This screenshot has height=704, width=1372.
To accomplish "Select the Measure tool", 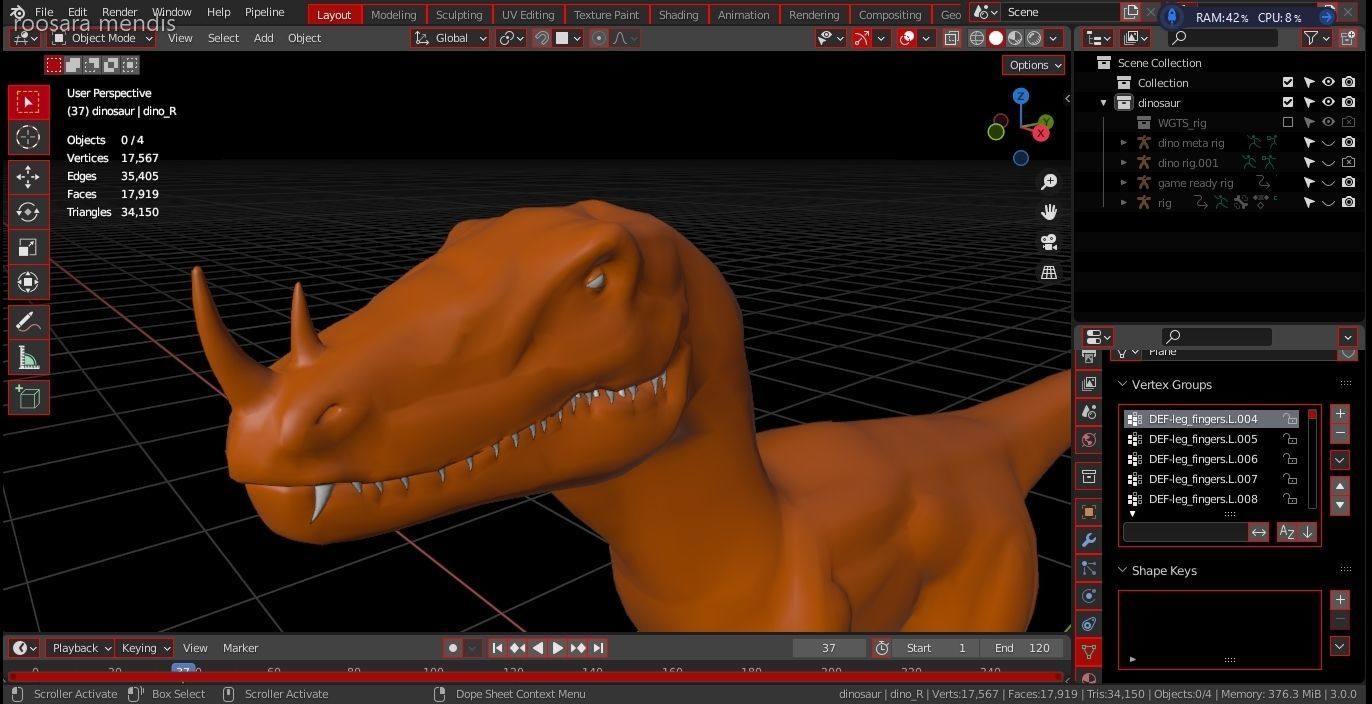I will (28, 357).
